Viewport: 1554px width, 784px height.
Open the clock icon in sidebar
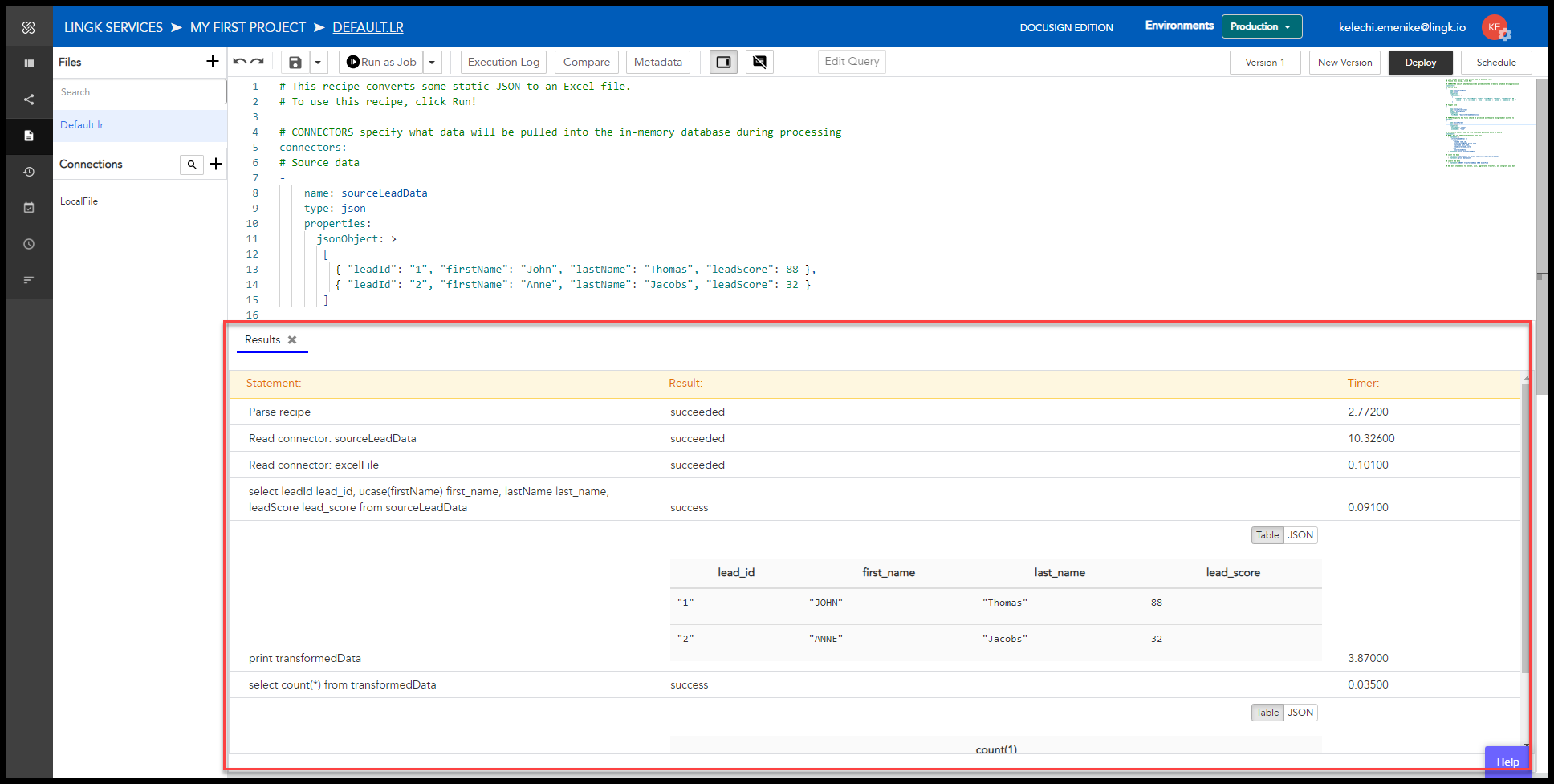click(x=29, y=244)
